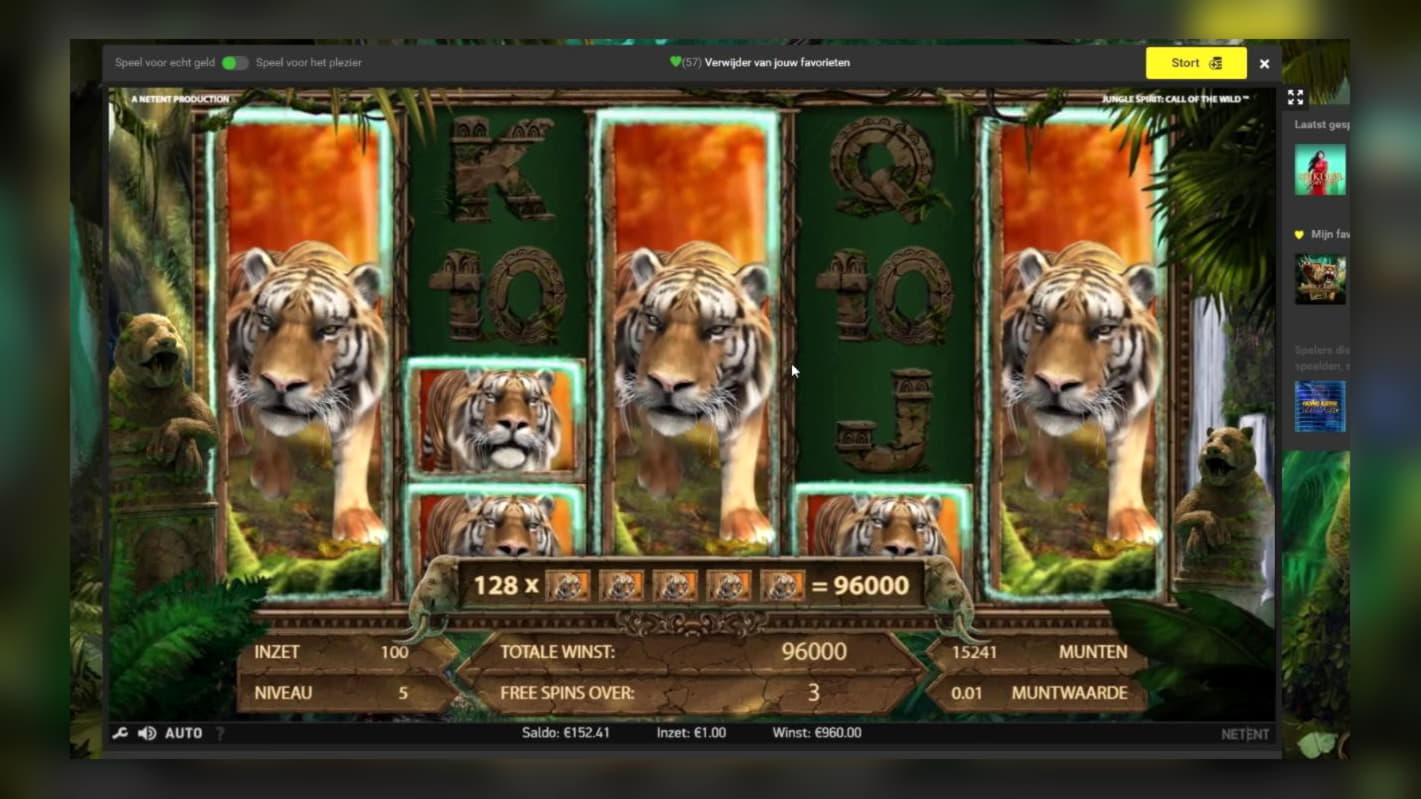
Task: Click the NETENT logo in bottom bar
Action: pos(1245,734)
